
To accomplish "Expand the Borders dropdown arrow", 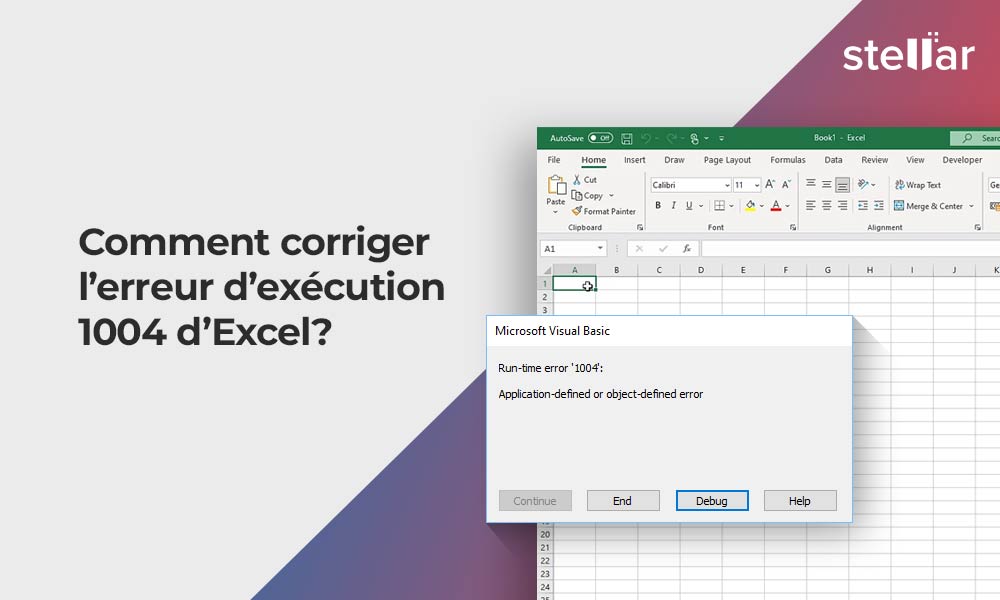I will coord(732,206).
